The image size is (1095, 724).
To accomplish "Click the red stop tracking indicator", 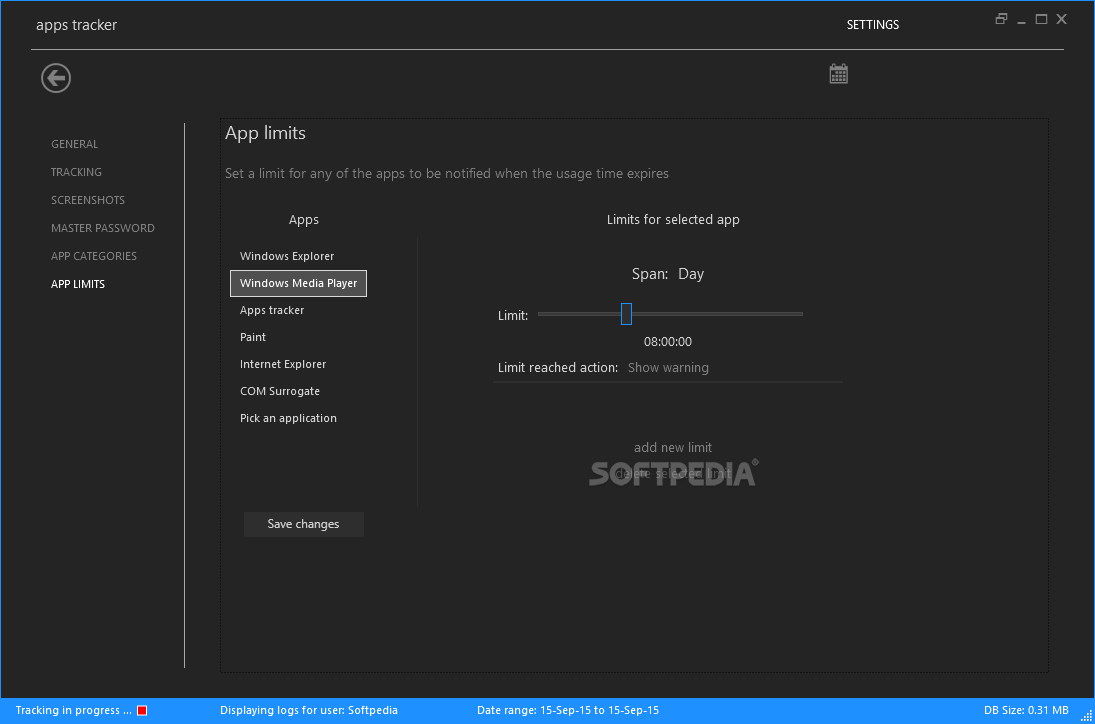I will pyautogui.click(x=142, y=710).
